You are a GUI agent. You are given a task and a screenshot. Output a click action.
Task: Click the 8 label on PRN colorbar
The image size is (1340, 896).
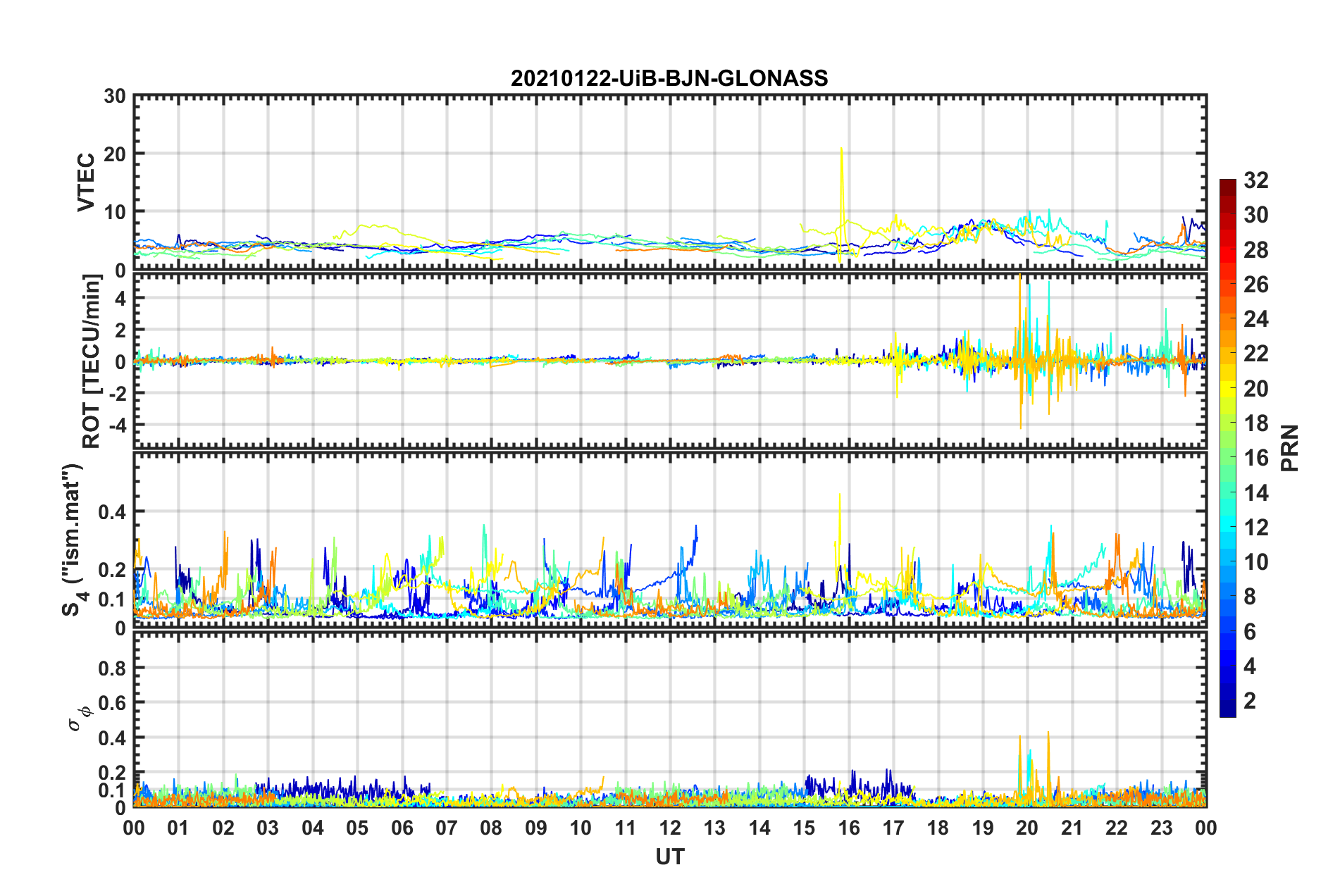(1250, 597)
